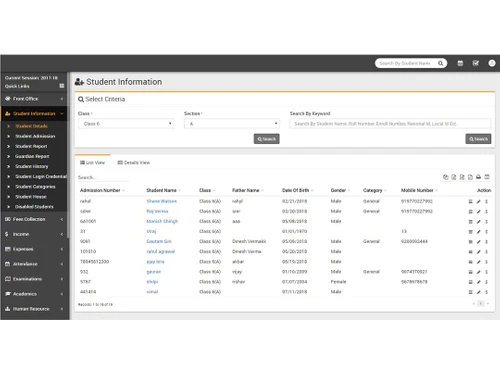Collapse the Student Information sidebar menu
Image resolution: width=500 pixels, height=375 pixels.
[x=34, y=114]
